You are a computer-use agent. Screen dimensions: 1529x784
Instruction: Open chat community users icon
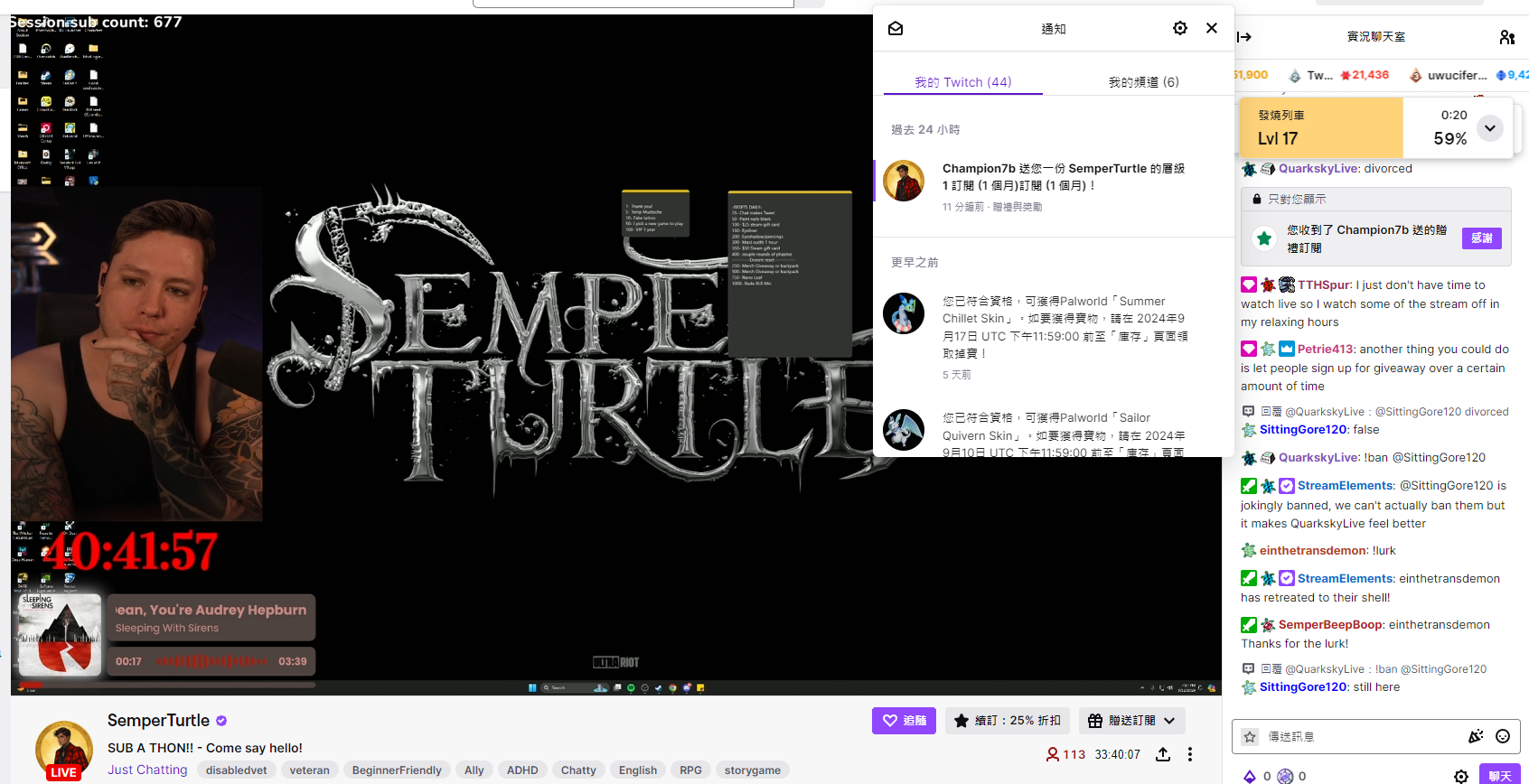click(x=1507, y=37)
